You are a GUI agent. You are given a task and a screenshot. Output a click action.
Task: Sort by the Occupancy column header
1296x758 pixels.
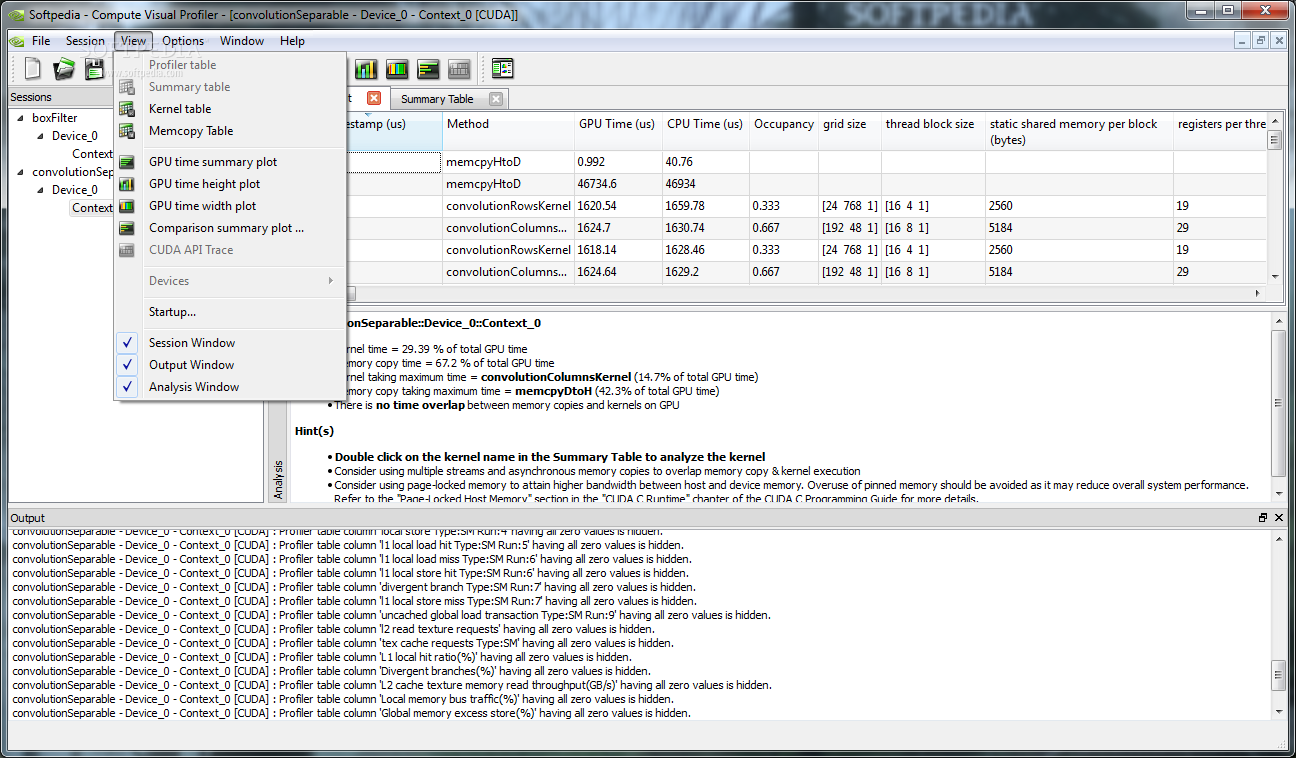pyautogui.click(x=784, y=132)
